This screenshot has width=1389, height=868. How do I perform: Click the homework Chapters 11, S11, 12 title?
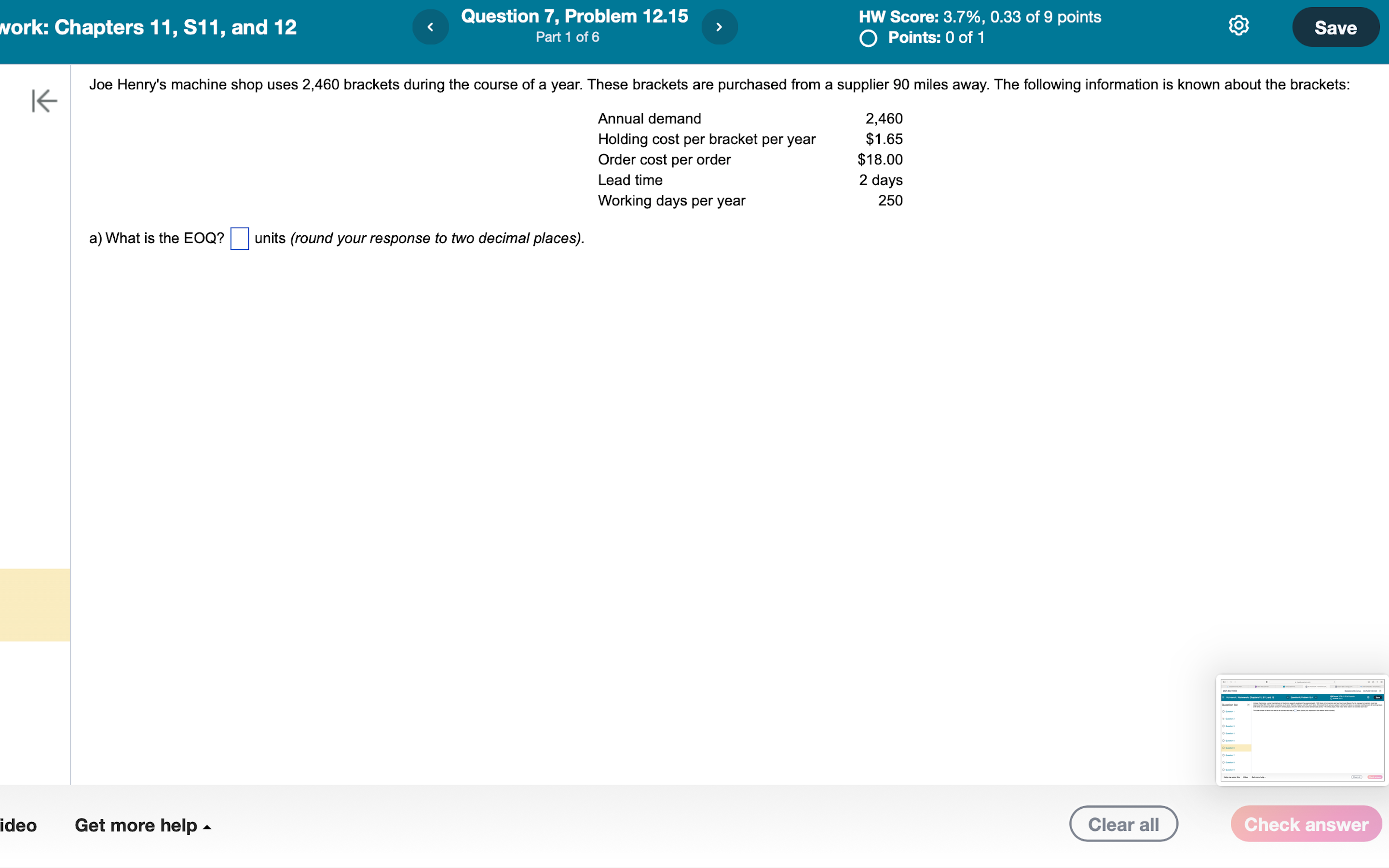pos(149,27)
